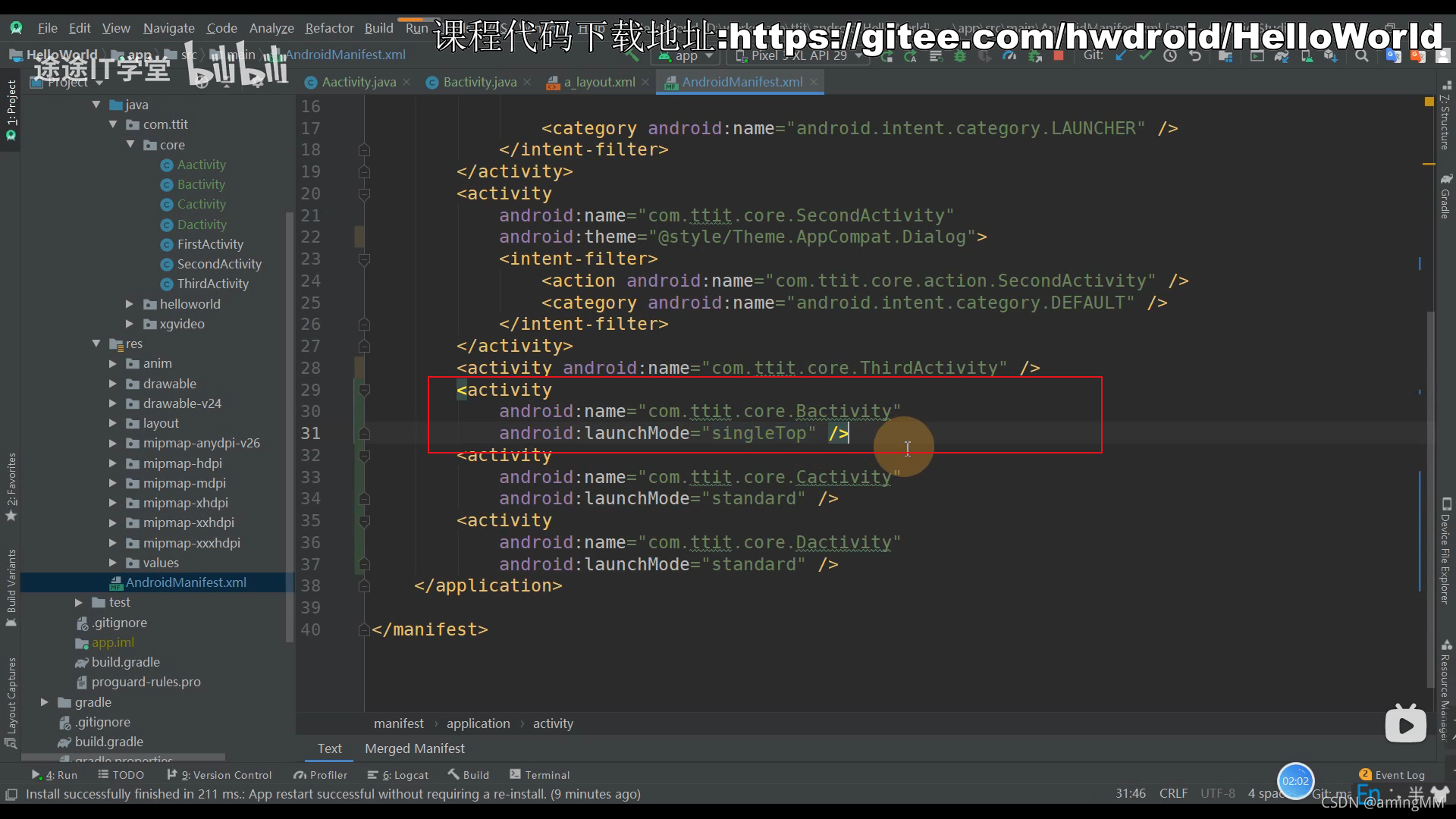
Task: Close the Aactivity.java tab
Action: (407, 82)
